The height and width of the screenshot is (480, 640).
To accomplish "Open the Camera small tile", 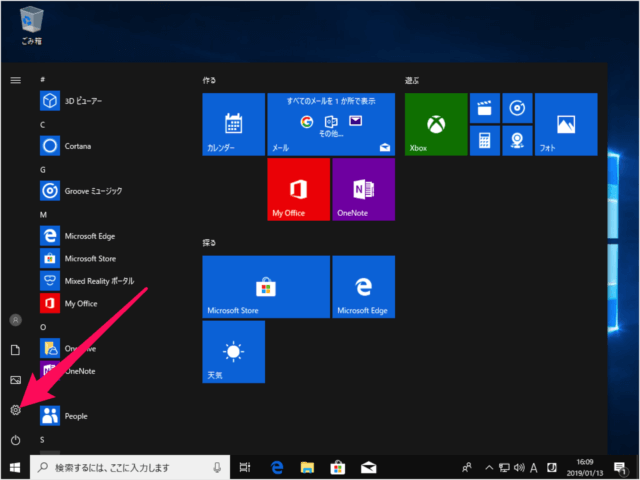I will [x=518, y=141].
